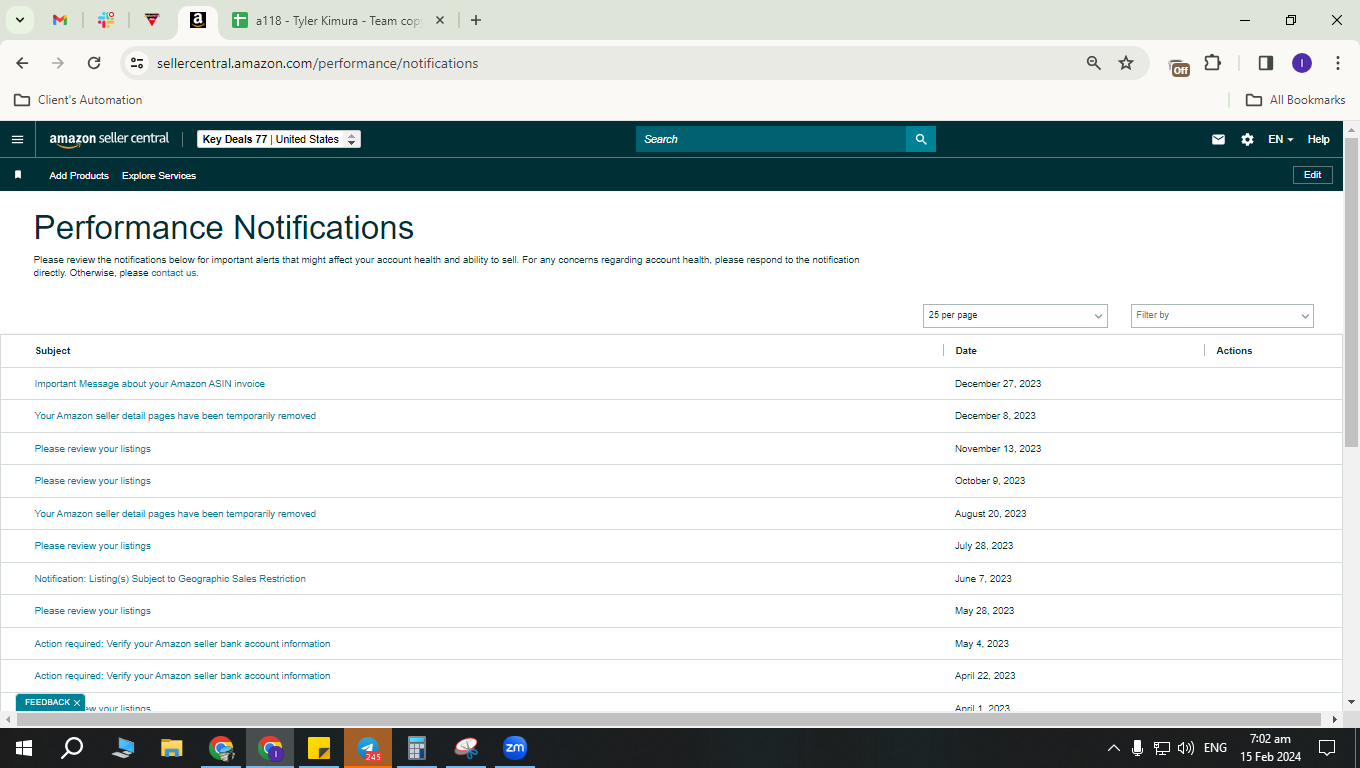
Task: Click the page vertical scrollbar
Action: [1351, 291]
